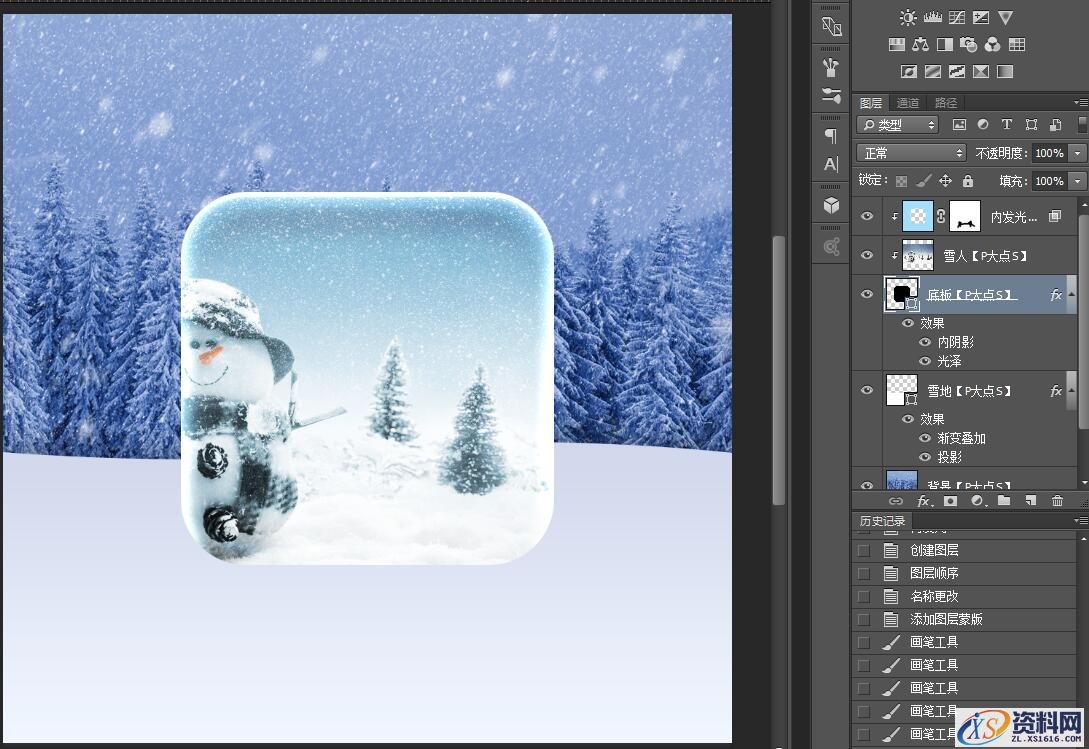Switch to the 路径 tab

coord(945,103)
